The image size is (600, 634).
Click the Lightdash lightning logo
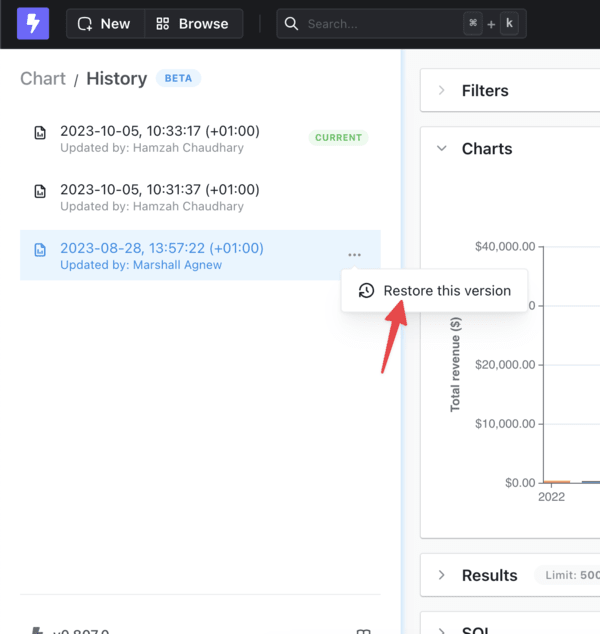coord(33,23)
